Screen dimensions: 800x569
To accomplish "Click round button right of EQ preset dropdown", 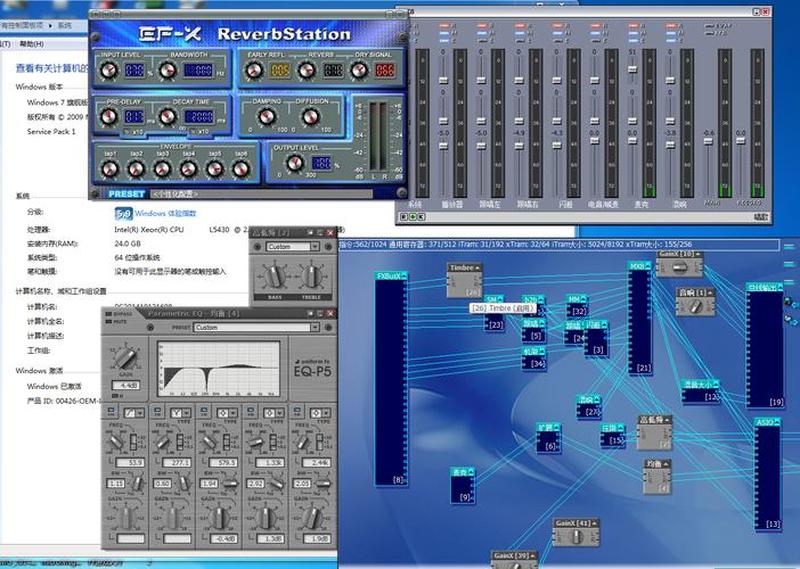I will pos(328,327).
